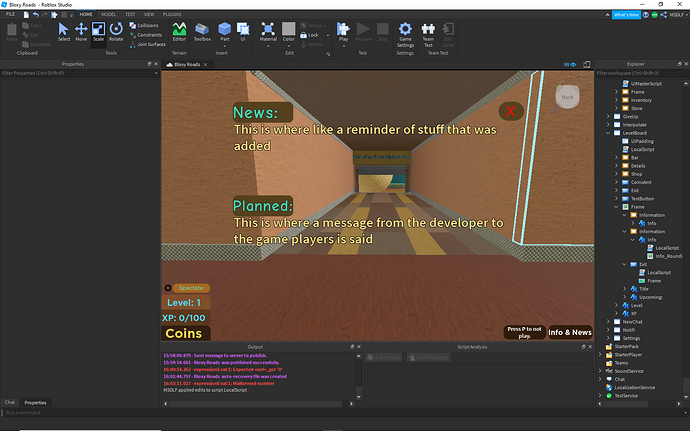This screenshot has height=431, width=690.
Task: Click the Spectate button in viewport
Action: click(191, 288)
